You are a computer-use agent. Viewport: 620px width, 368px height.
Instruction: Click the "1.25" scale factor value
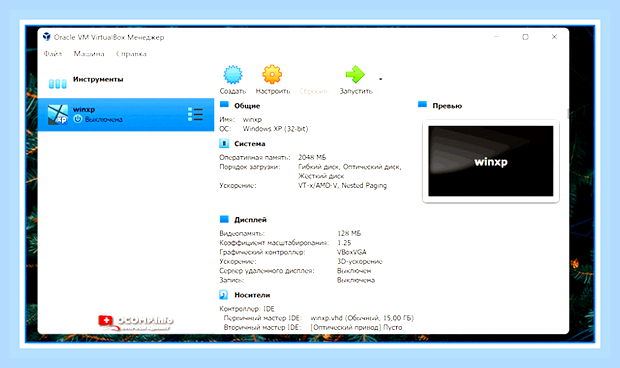(x=344, y=243)
